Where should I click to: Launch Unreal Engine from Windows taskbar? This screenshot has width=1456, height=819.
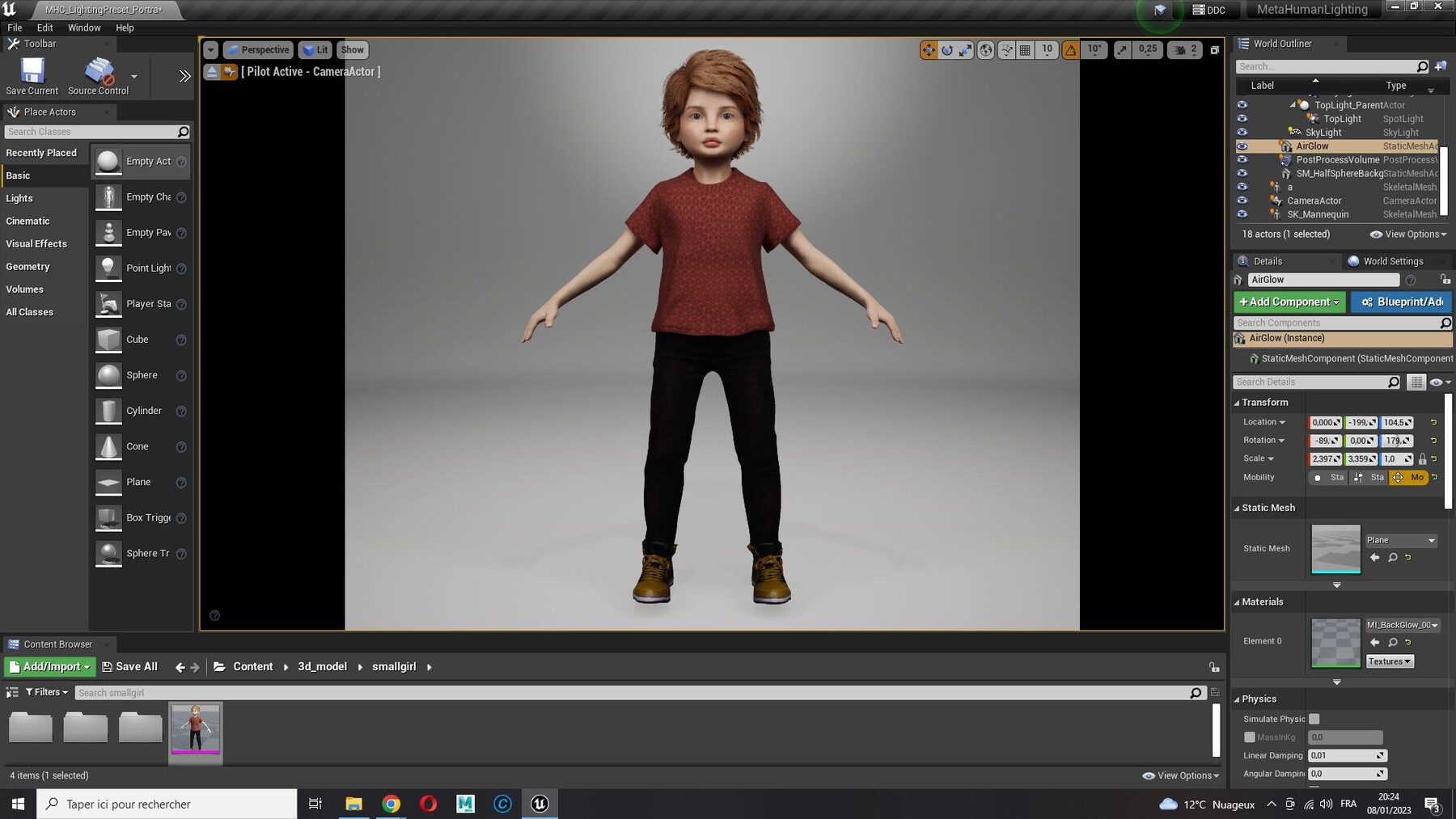(x=540, y=804)
